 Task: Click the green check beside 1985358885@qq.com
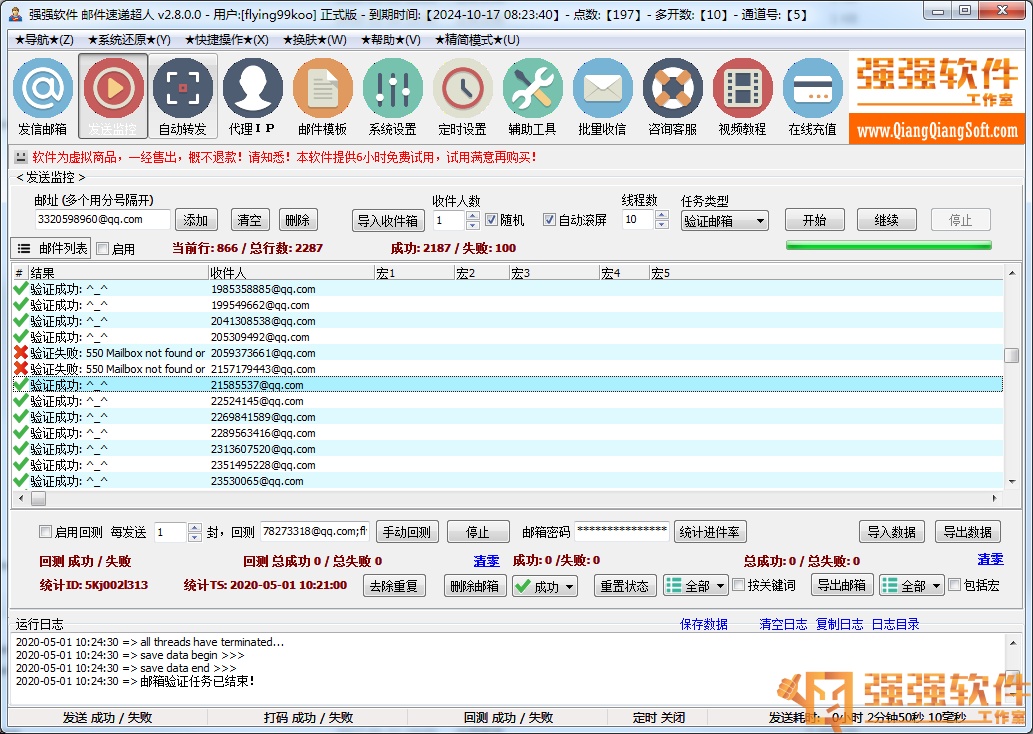pos(21,289)
